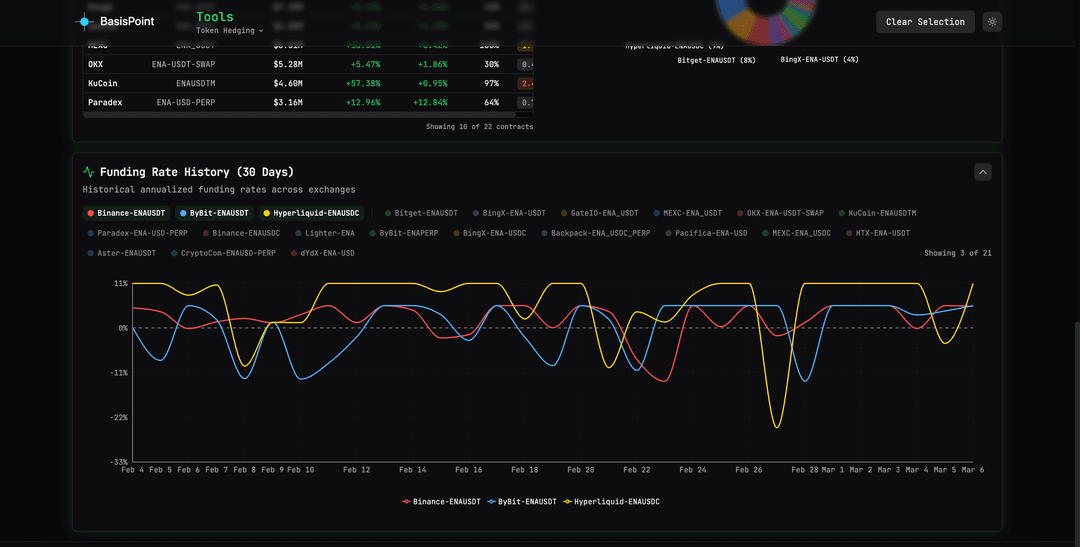The image size is (1080, 547).
Task: Select the Paradex ENA-USD-PERP table row
Action: (x=300, y=102)
